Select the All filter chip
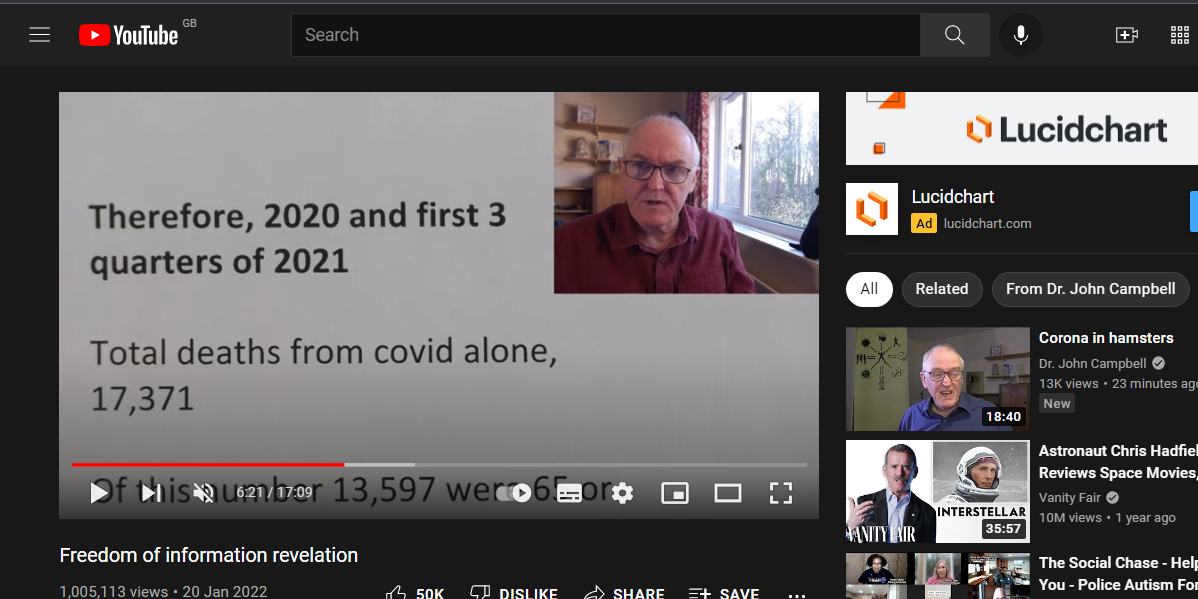 point(869,289)
